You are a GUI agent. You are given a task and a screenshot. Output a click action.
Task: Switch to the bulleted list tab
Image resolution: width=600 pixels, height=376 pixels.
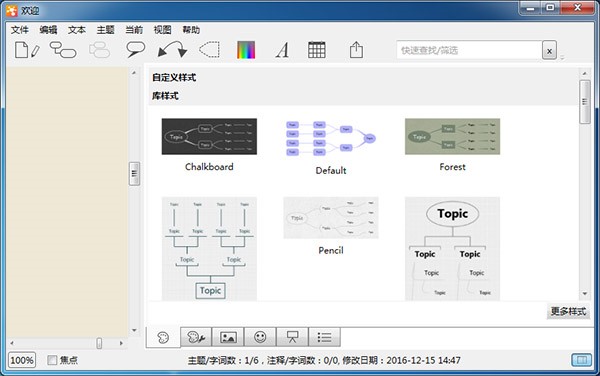[x=324, y=337]
